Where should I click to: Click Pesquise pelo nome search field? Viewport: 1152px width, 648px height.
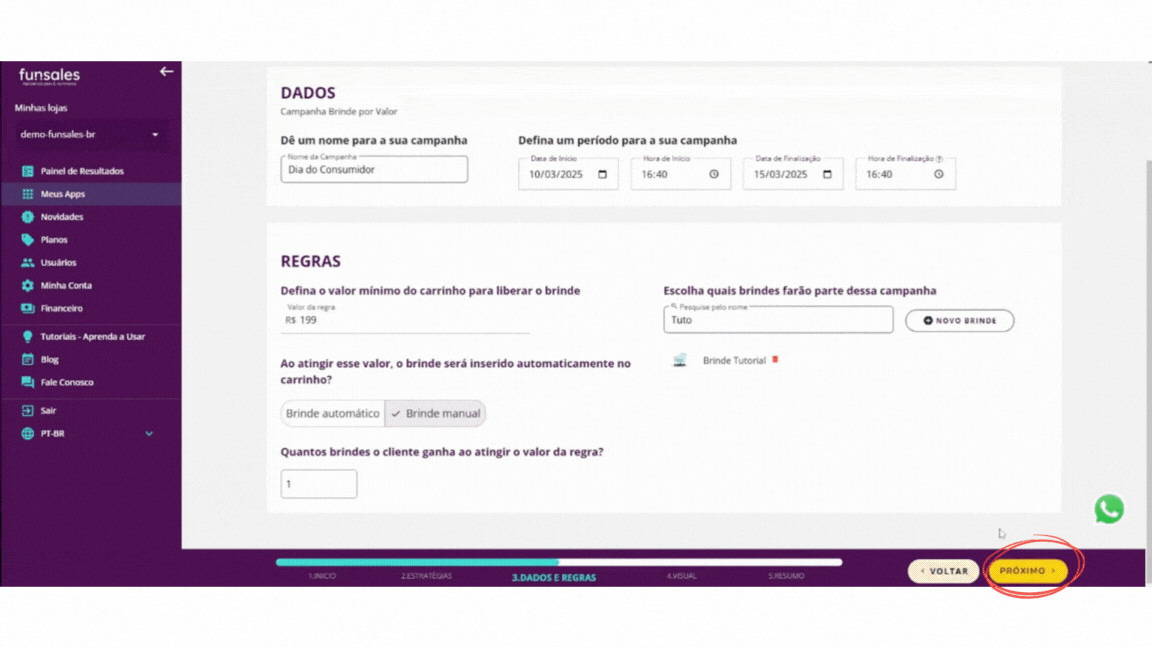tap(778, 320)
